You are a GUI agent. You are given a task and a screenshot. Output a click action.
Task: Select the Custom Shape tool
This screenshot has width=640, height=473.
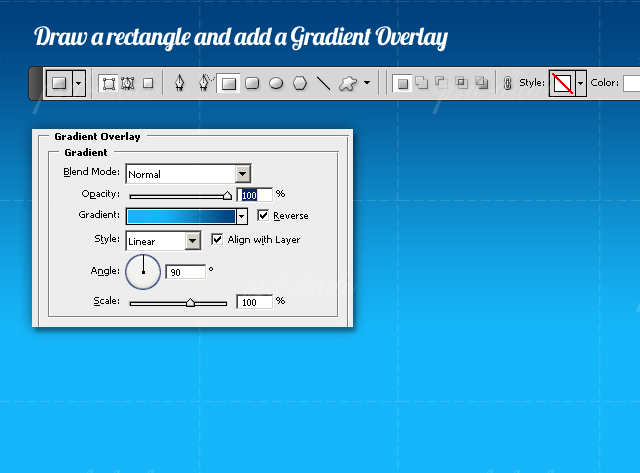(348, 83)
